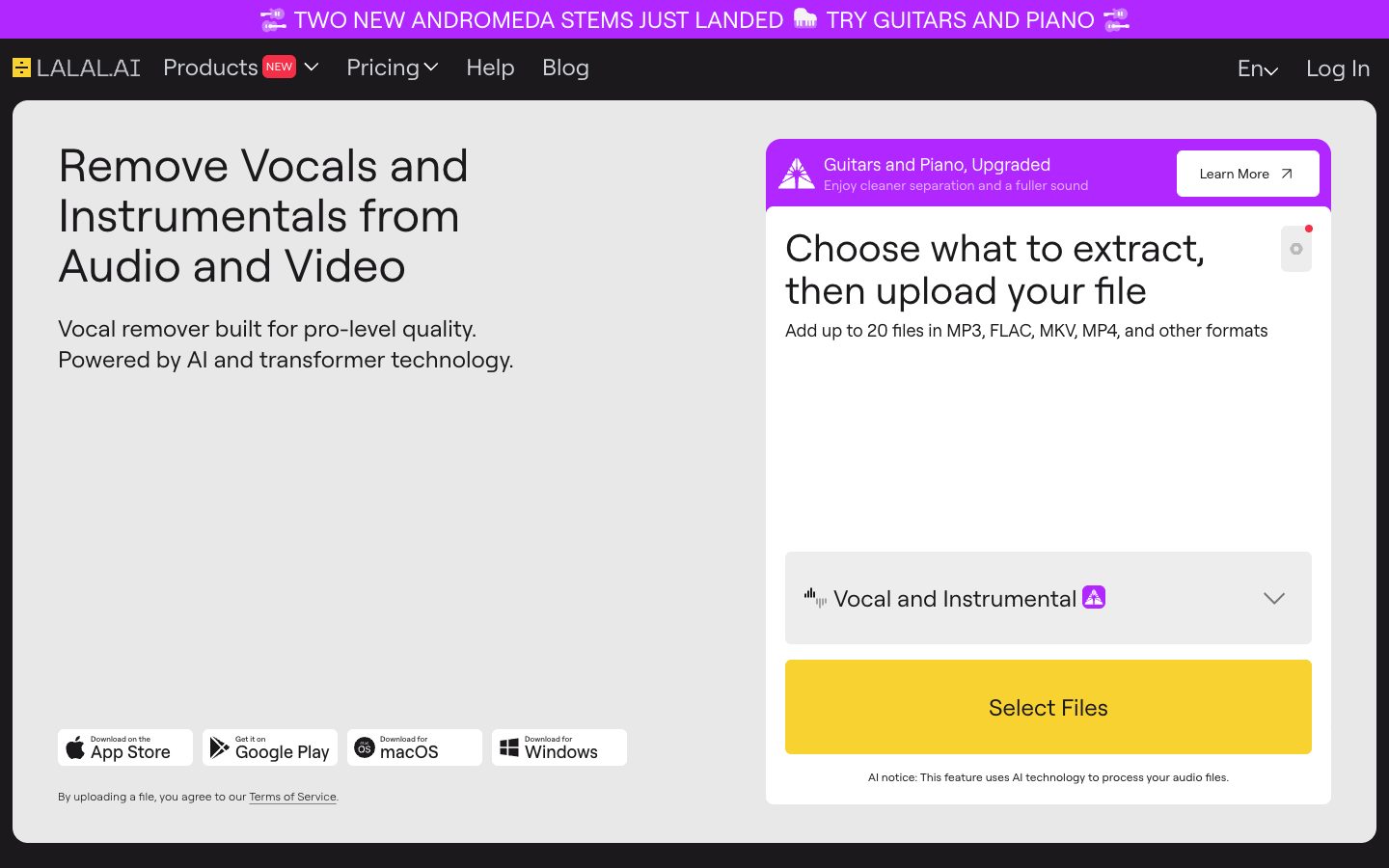Click 'Remove Vocals and Instrumentals' headline
Viewport: 1389px width, 868px height.
click(x=263, y=216)
